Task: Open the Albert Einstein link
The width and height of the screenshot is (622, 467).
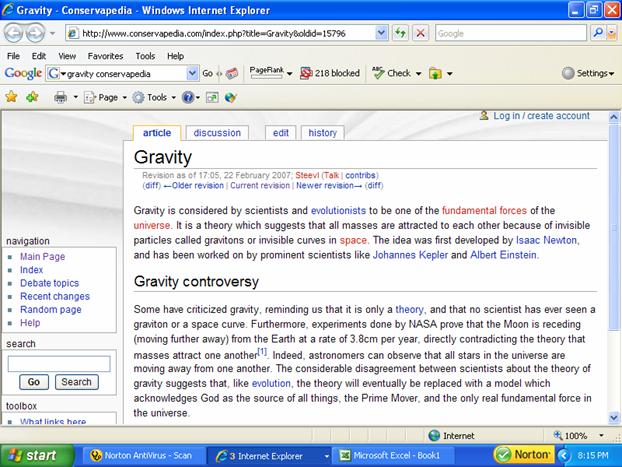Action: coord(503,255)
